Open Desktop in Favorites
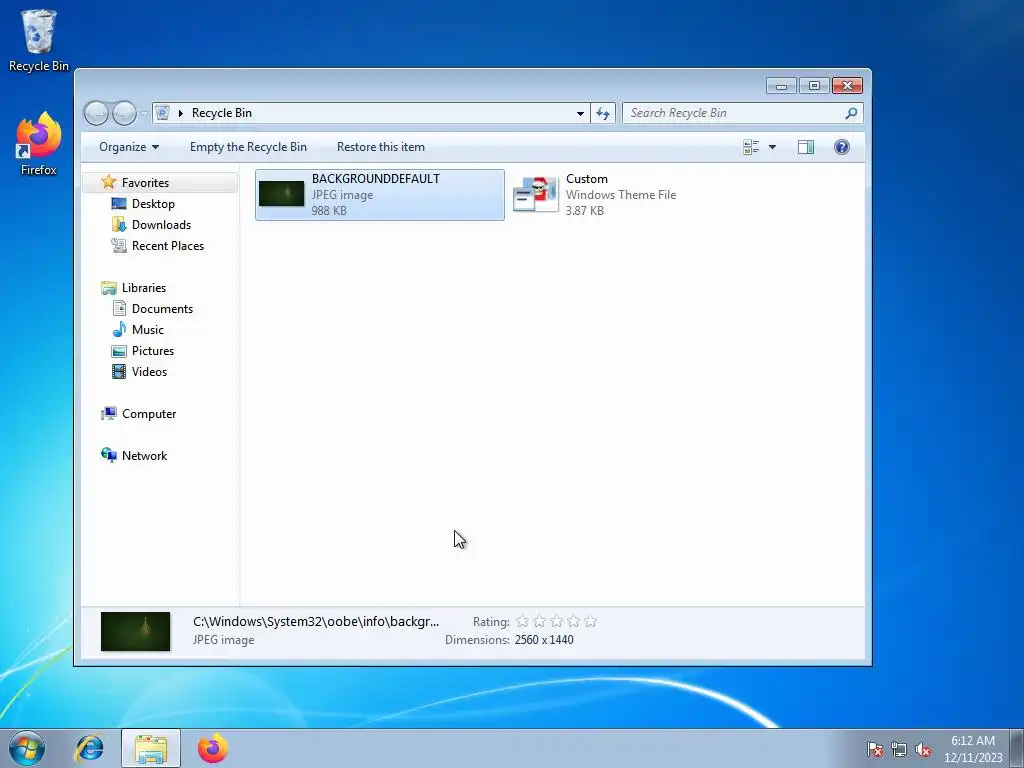The image size is (1024, 768). [153, 204]
